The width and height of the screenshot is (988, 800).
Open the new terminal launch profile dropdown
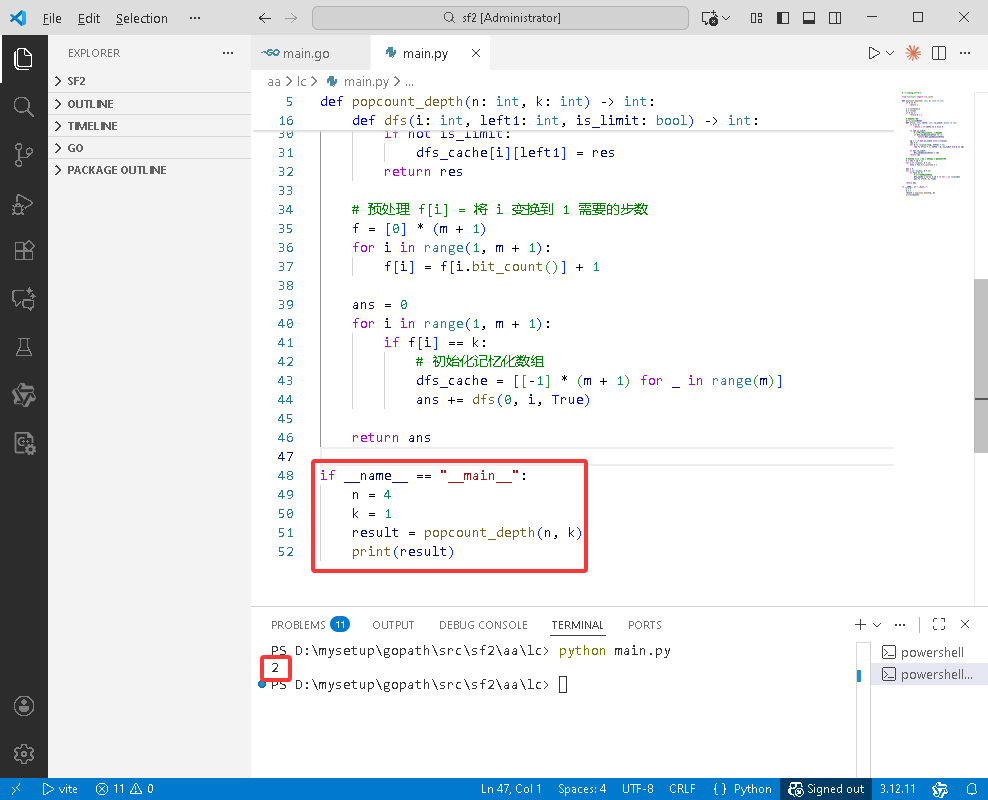(876, 624)
